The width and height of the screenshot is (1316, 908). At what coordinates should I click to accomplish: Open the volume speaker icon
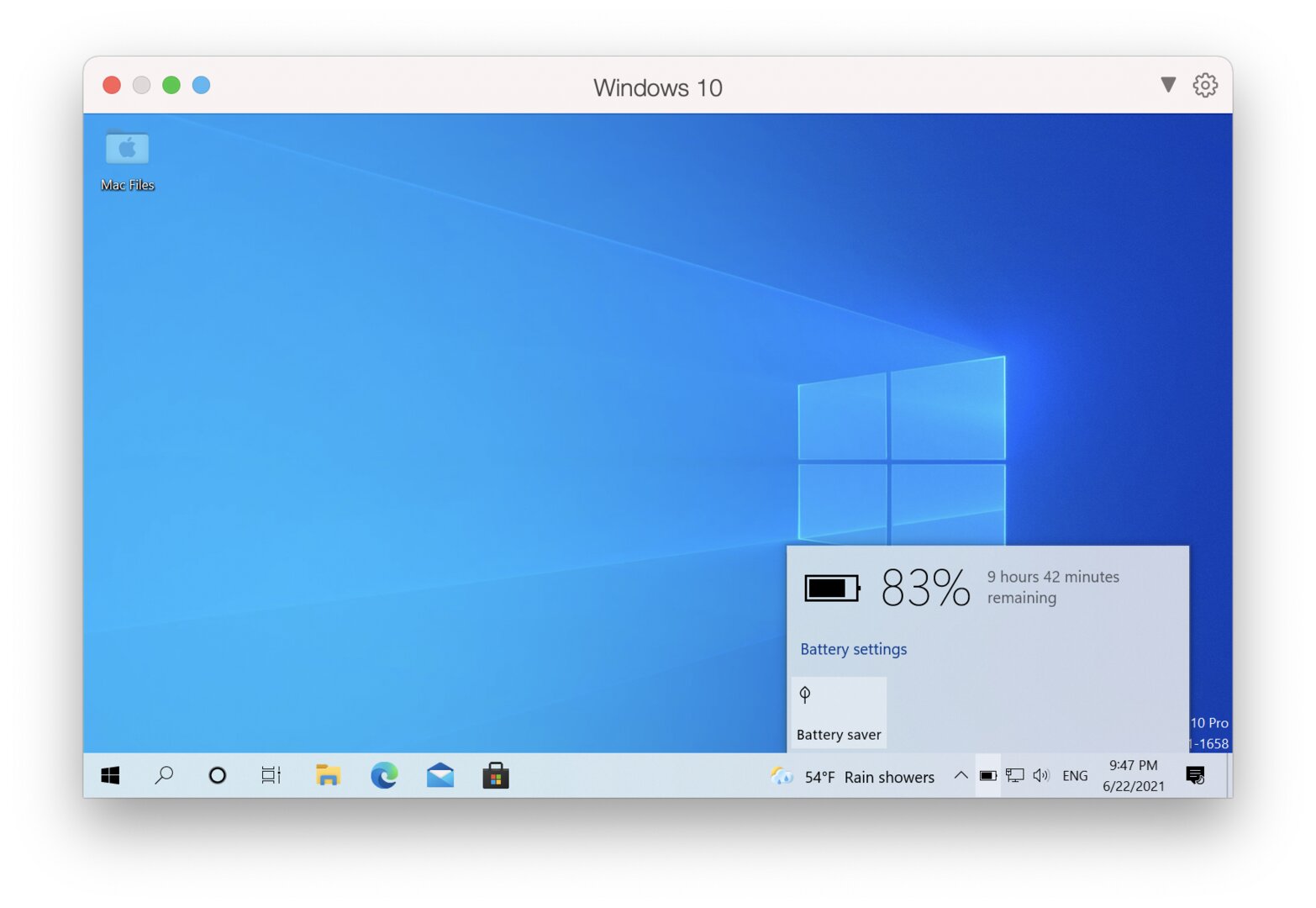tap(1041, 775)
